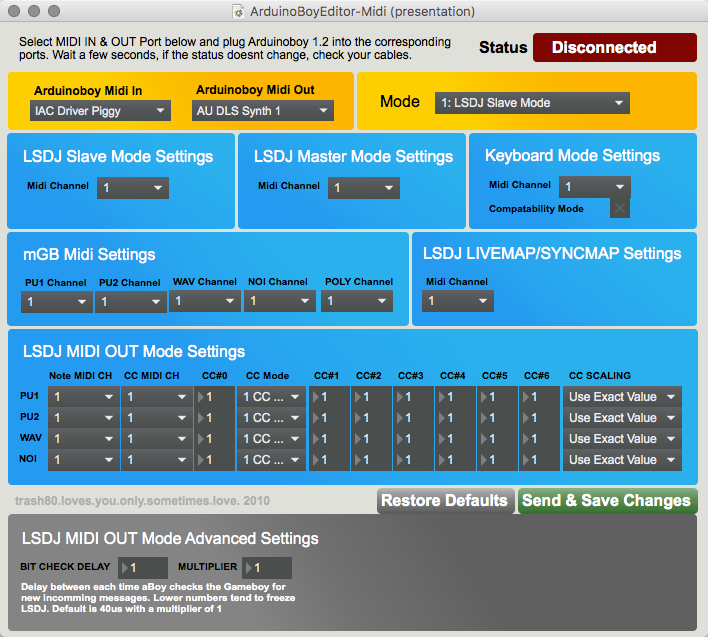708x637 pixels.
Task: Open mGB NOI Channel dropdown
Action: [x=280, y=301]
